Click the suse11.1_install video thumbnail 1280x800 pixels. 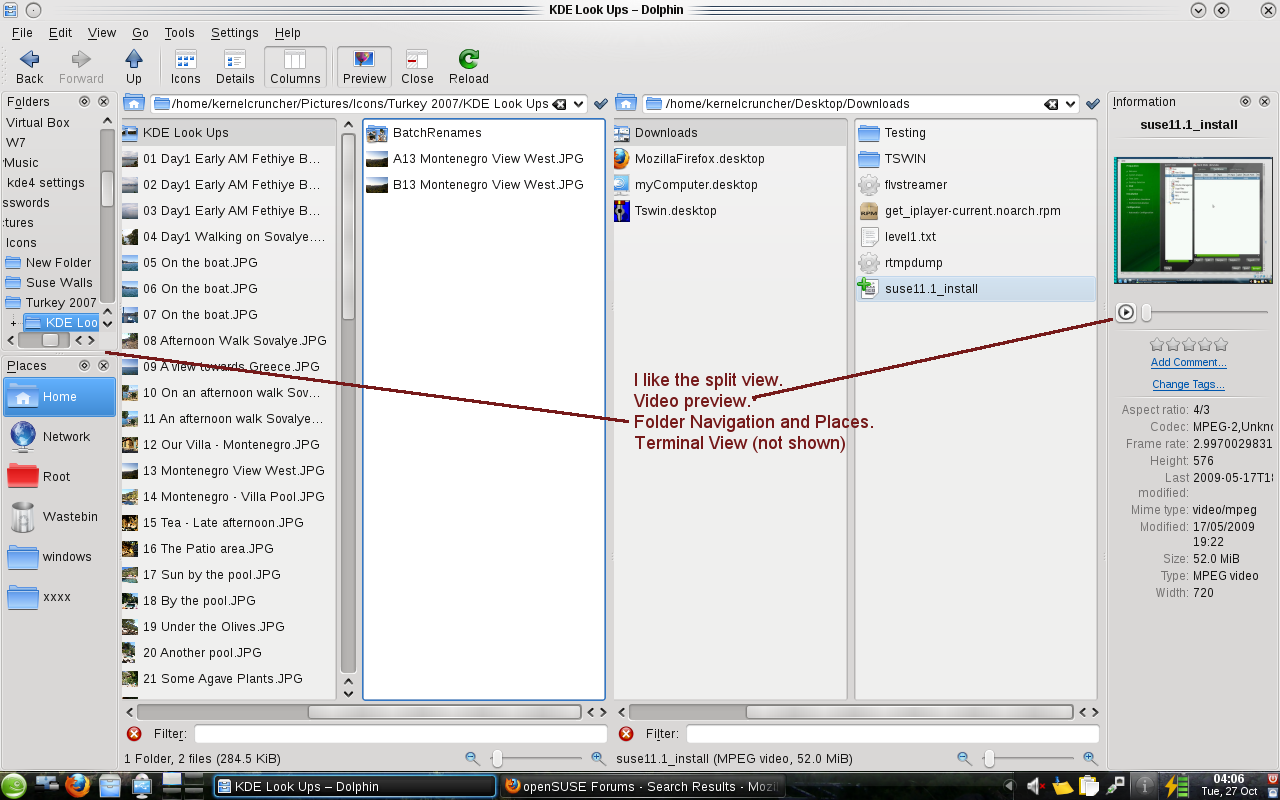tap(1193, 220)
